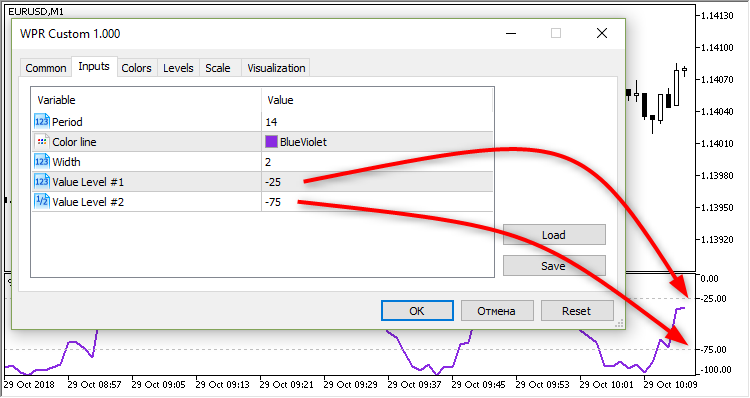
Task: Edit the Period value 14
Action: [271, 122]
